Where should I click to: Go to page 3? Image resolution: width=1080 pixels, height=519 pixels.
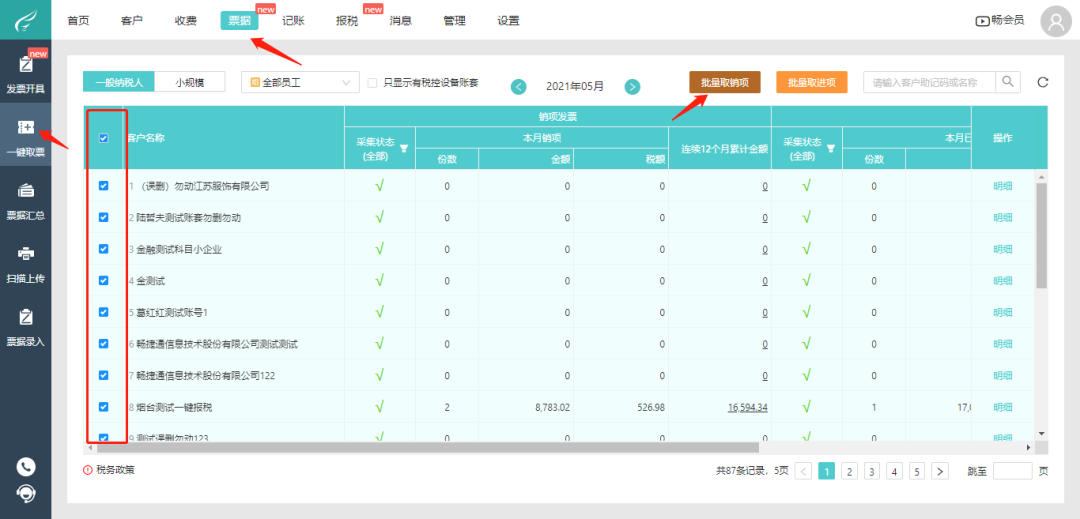coord(872,472)
